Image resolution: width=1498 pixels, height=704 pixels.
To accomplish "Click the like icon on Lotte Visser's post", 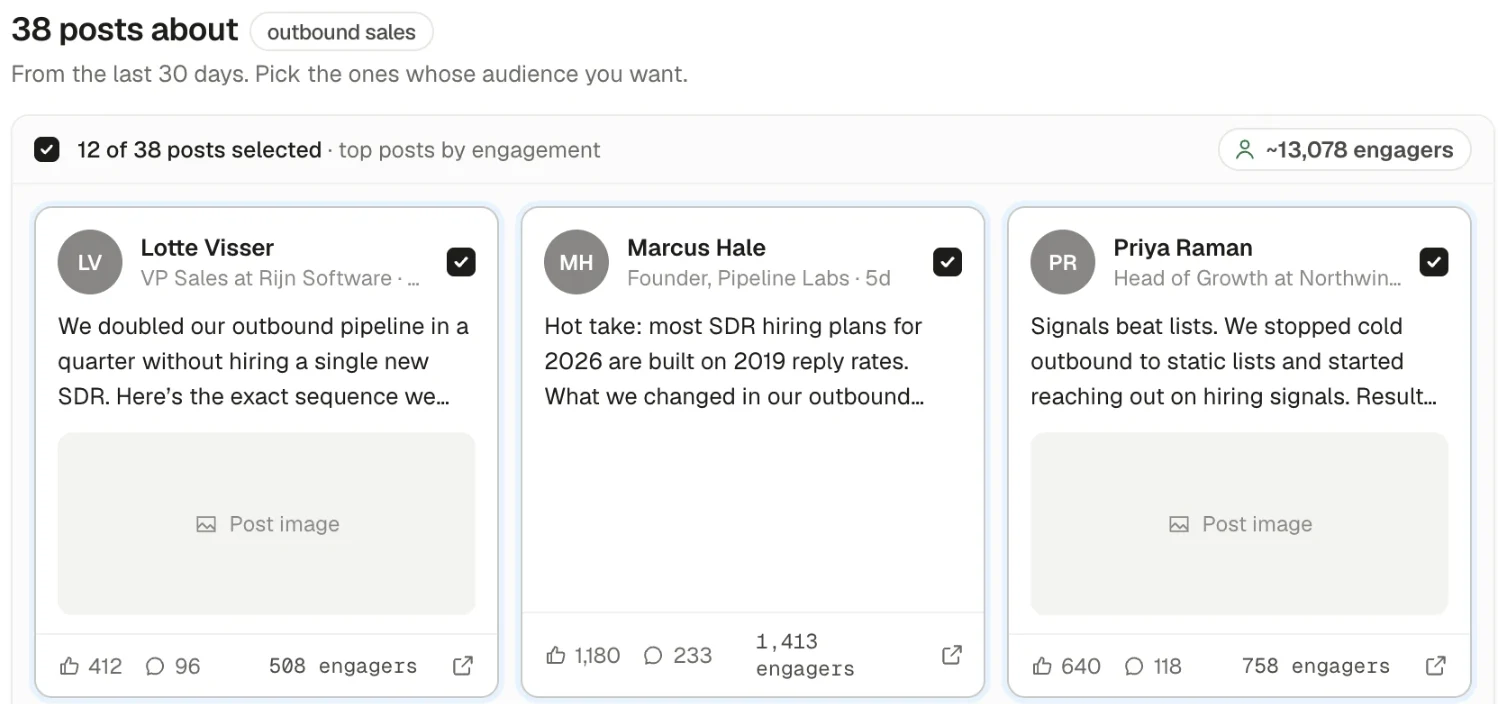I will click(x=69, y=666).
